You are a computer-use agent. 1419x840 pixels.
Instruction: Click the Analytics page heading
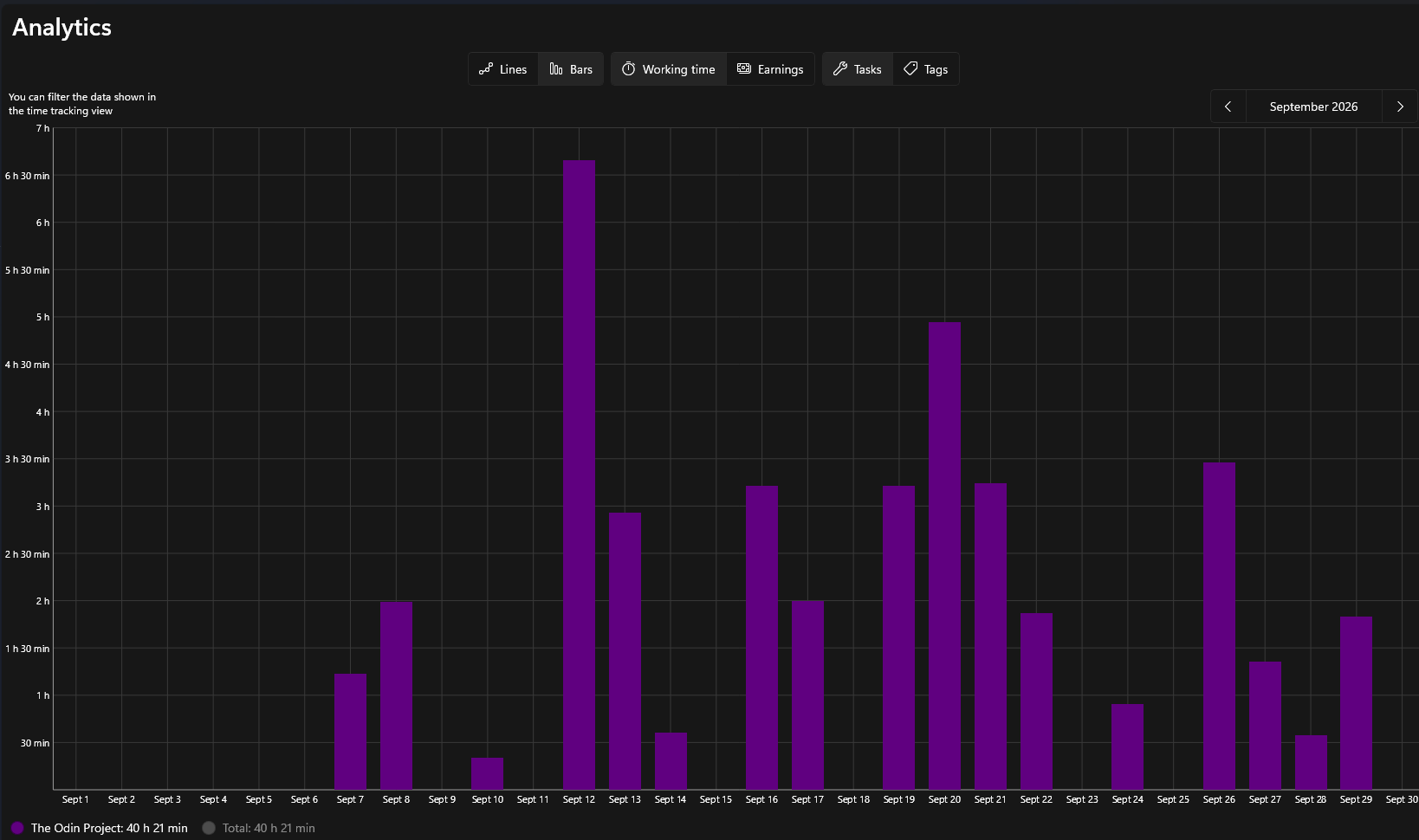pos(62,27)
